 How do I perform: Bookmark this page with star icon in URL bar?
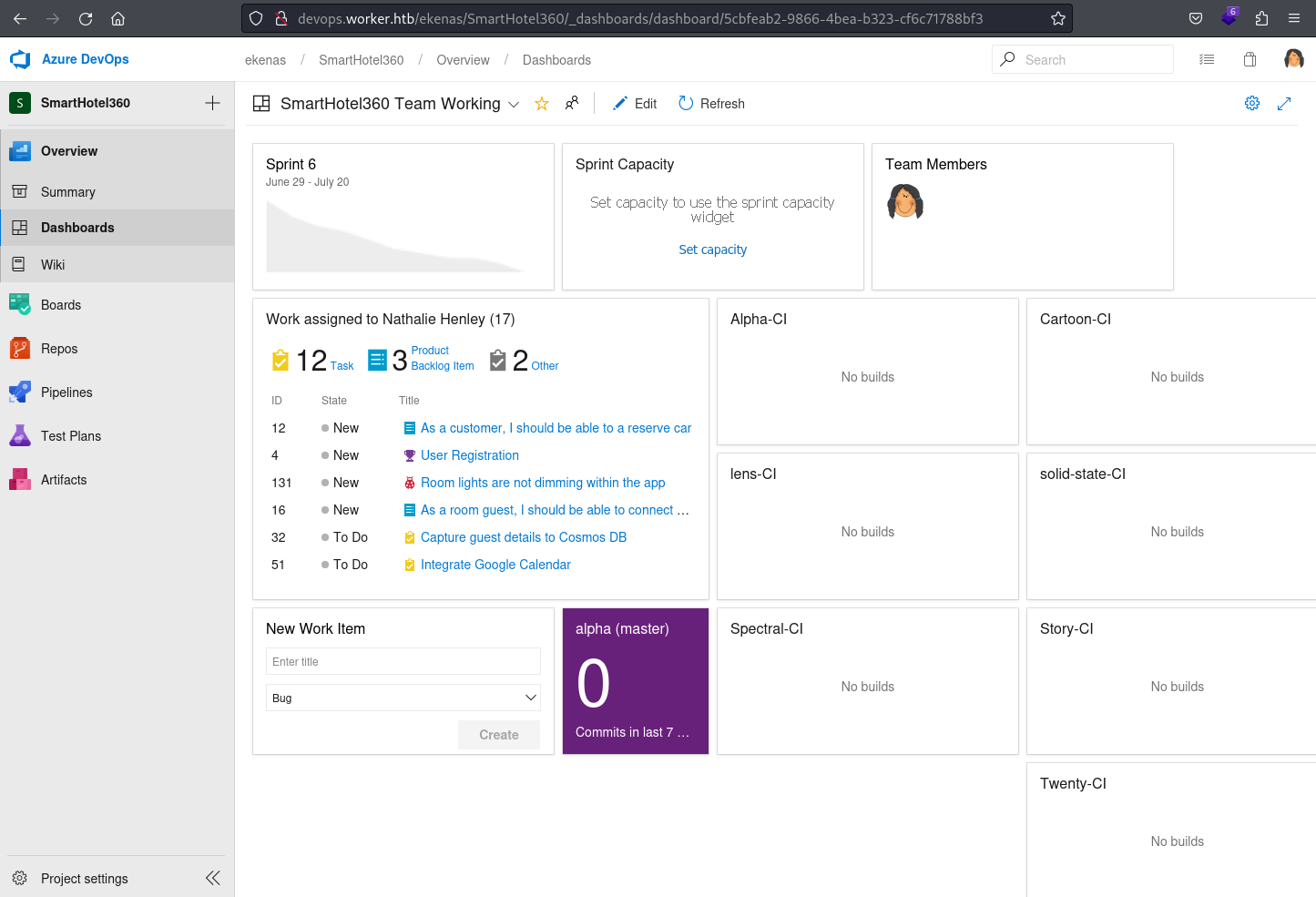click(x=1057, y=18)
